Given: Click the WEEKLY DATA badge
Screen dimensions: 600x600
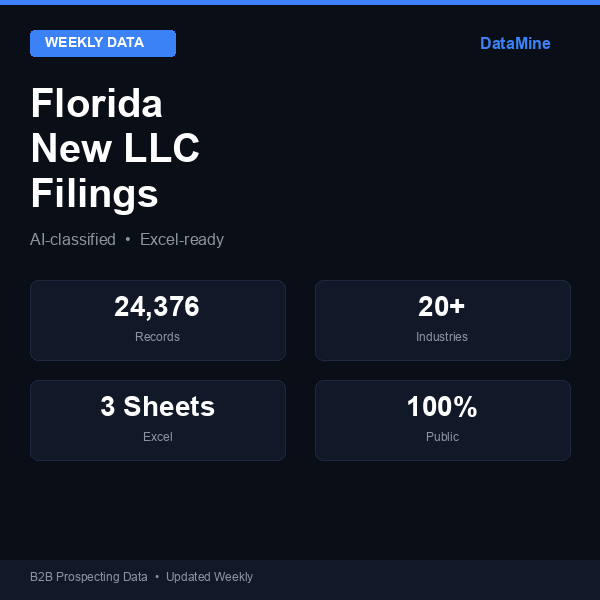Looking at the screenshot, I should click(102, 43).
